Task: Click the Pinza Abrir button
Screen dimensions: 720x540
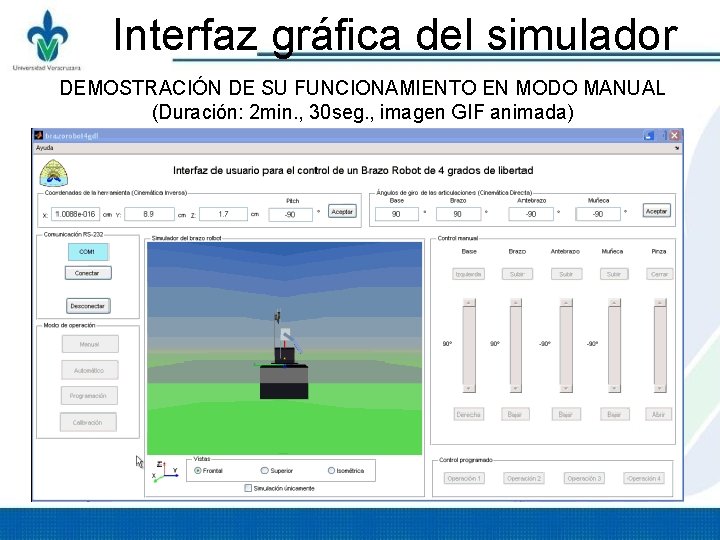Action: (x=658, y=414)
